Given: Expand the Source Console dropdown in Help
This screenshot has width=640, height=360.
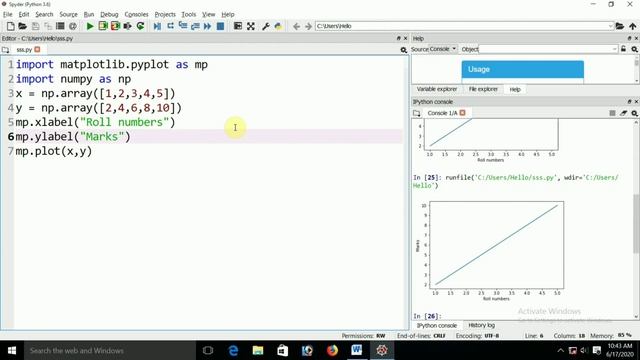Looking at the screenshot, I should (443, 49).
